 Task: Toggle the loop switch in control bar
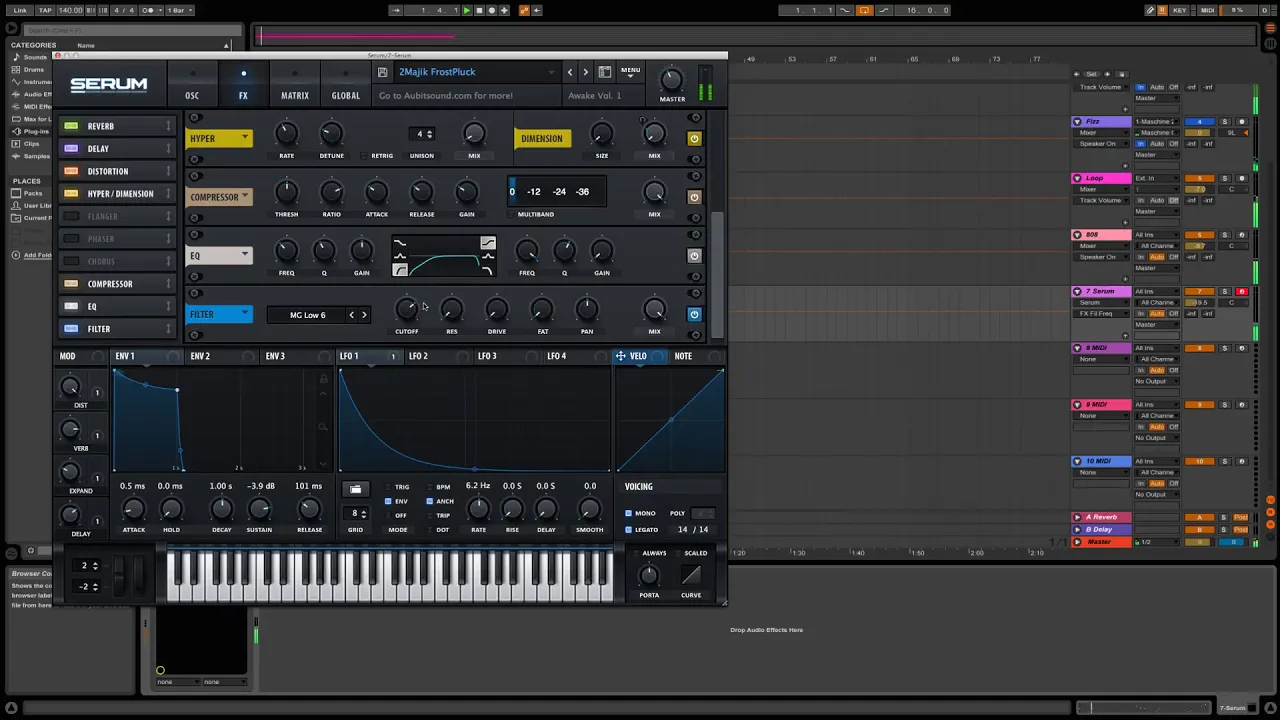(865, 10)
